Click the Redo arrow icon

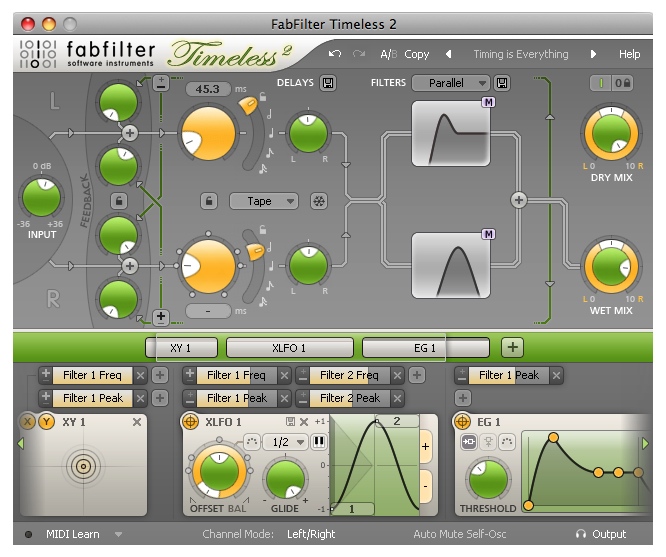[359, 54]
